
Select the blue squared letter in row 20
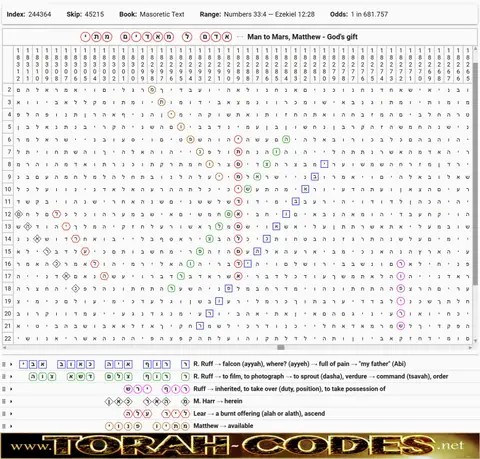point(209,313)
